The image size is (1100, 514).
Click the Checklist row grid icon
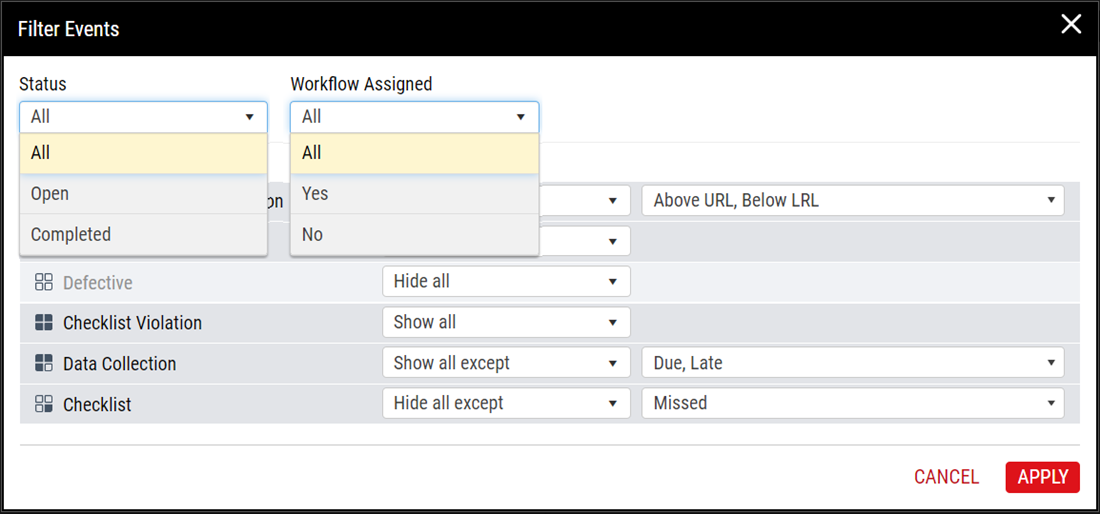43,404
